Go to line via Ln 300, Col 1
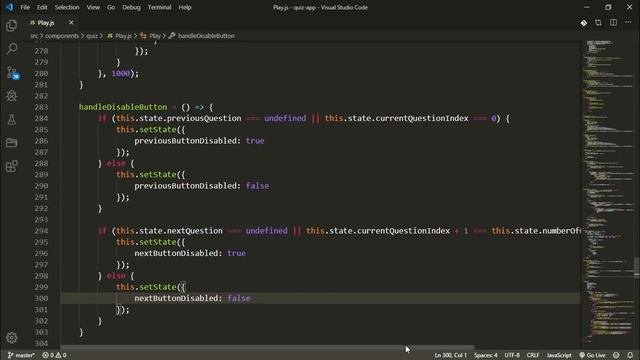 point(451,355)
